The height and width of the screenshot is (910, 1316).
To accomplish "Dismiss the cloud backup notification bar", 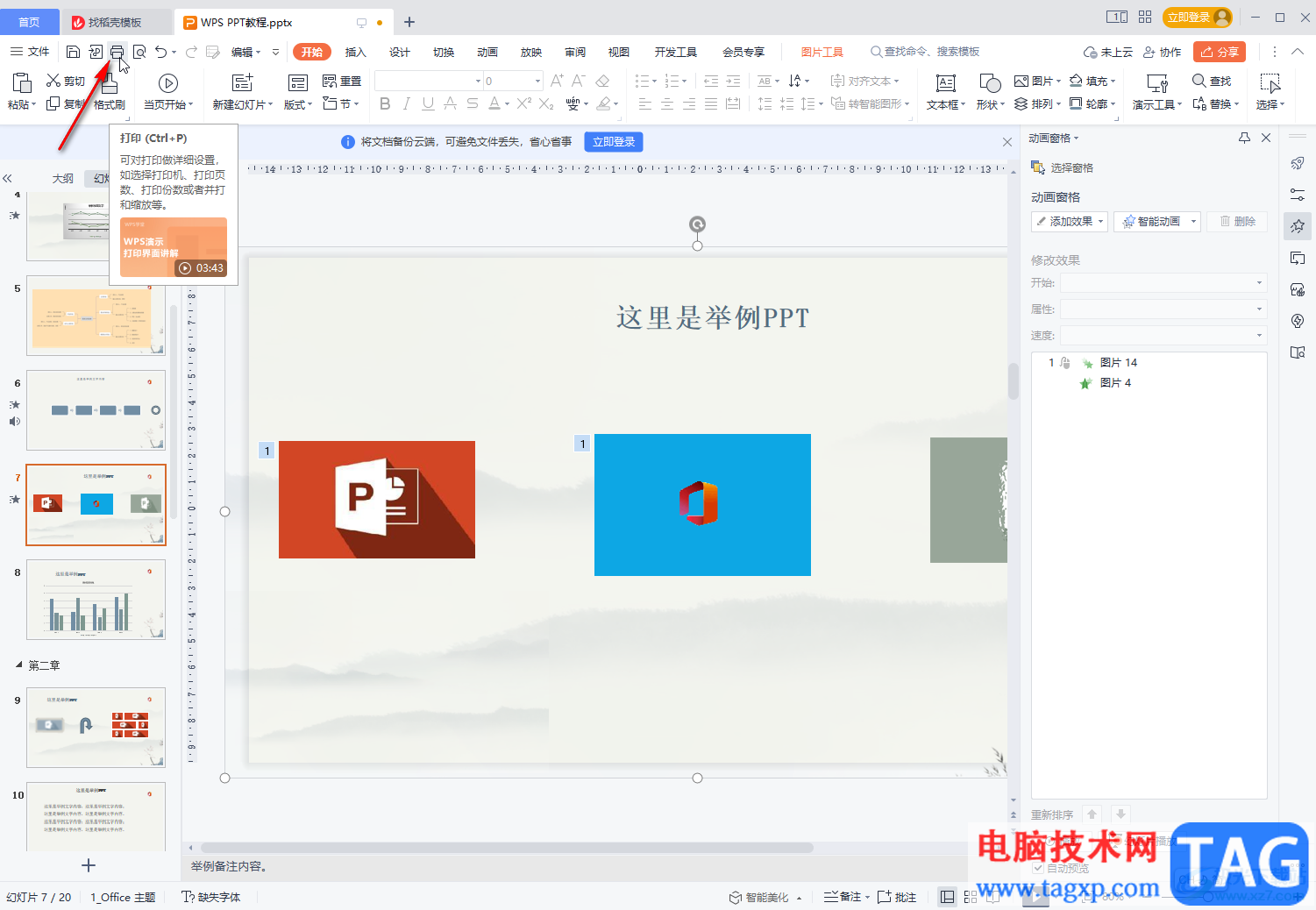I will click(1007, 141).
